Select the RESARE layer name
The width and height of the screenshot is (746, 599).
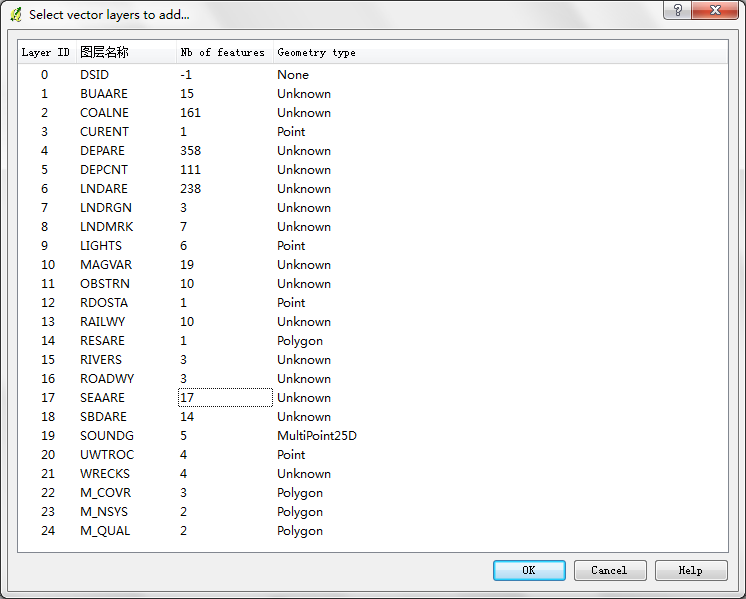[x=102, y=341]
